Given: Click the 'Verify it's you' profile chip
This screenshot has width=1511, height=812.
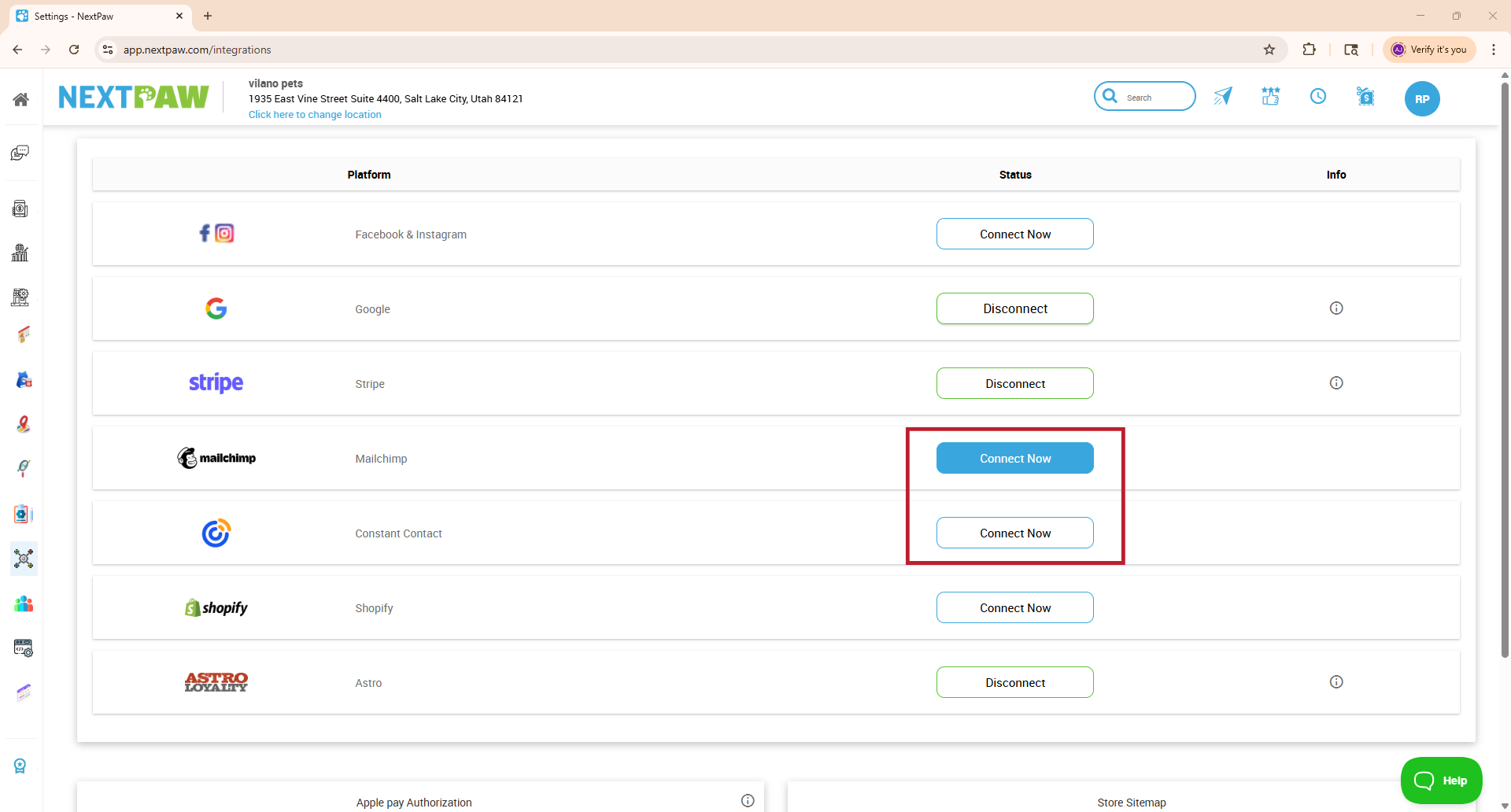Looking at the screenshot, I should [x=1429, y=50].
